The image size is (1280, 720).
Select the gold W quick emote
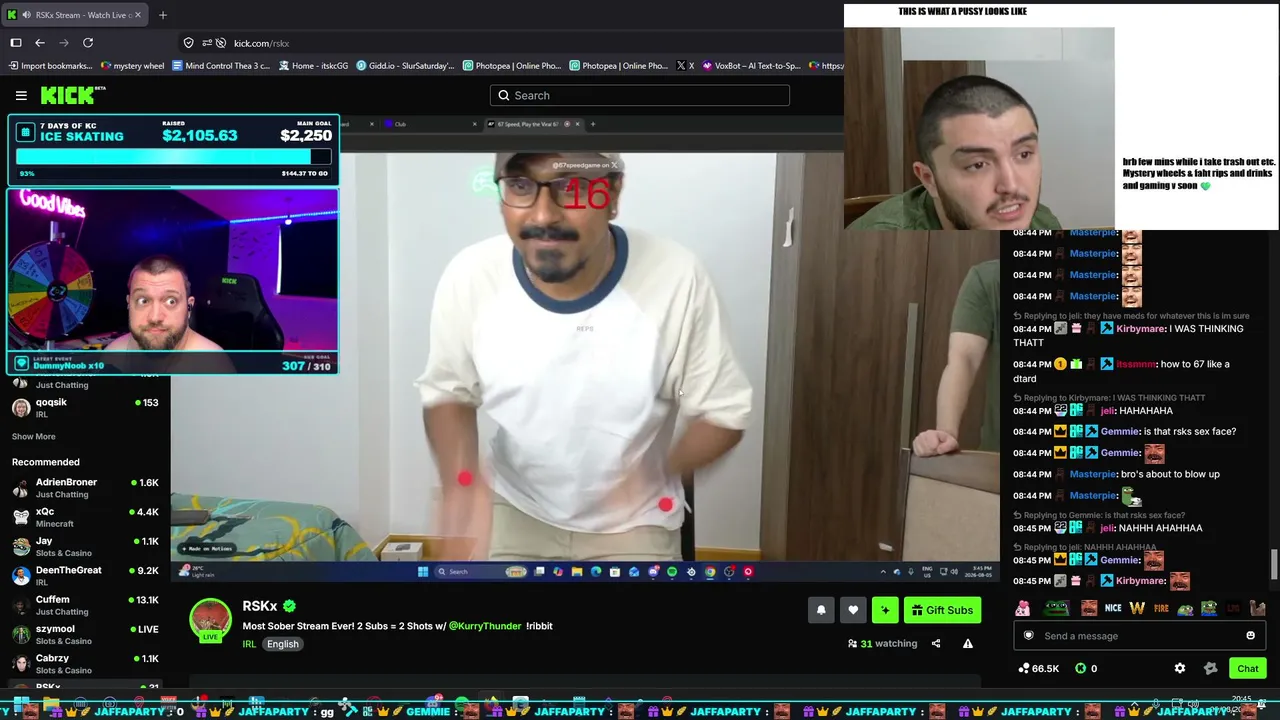[x=1137, y=608]
